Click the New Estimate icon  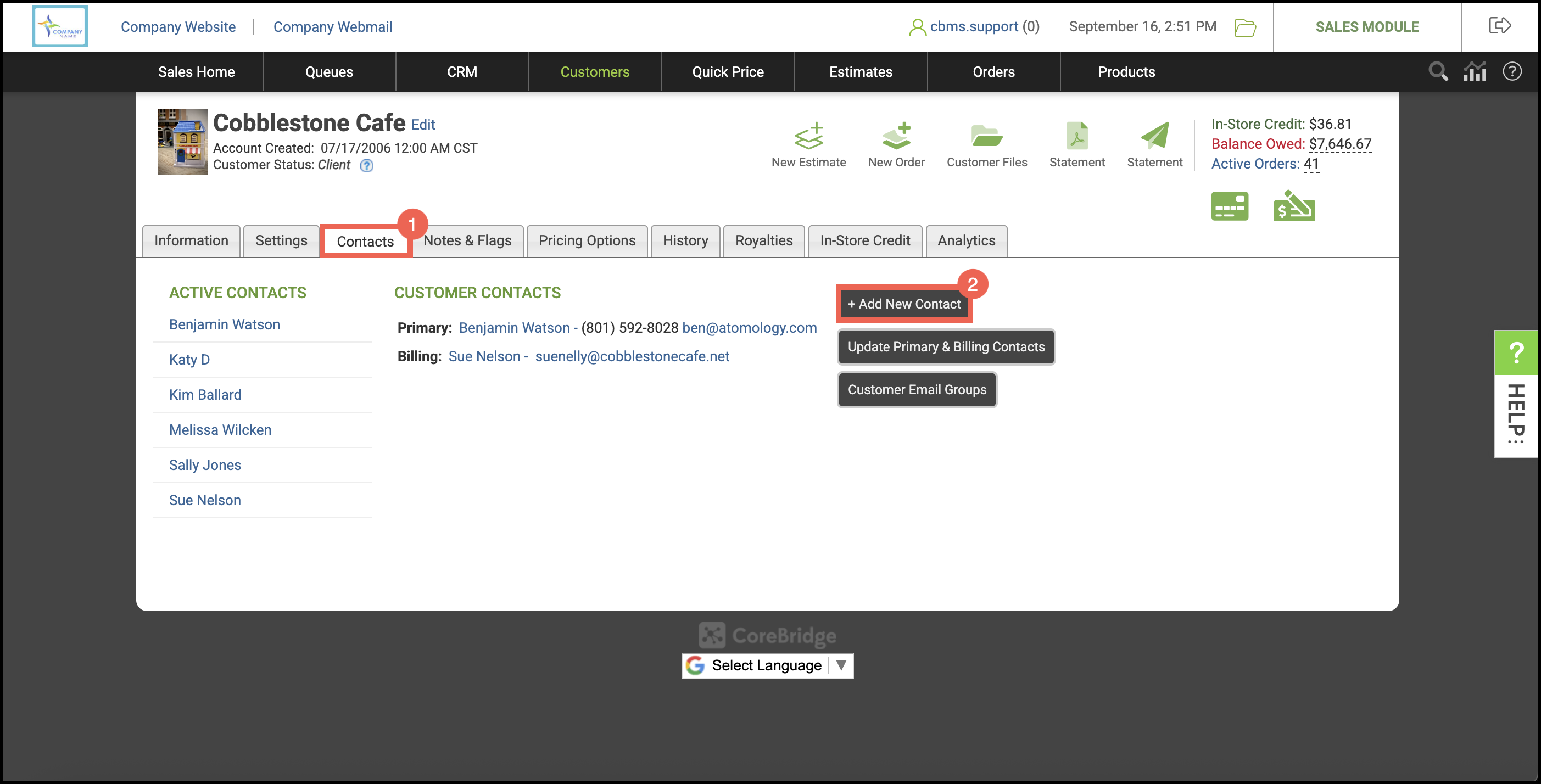[x=808, y=137]
